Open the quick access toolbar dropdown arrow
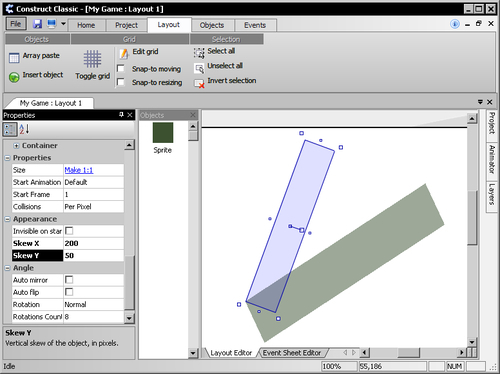The height and width of the screenshot is (374, 500). tap(63, 24)
